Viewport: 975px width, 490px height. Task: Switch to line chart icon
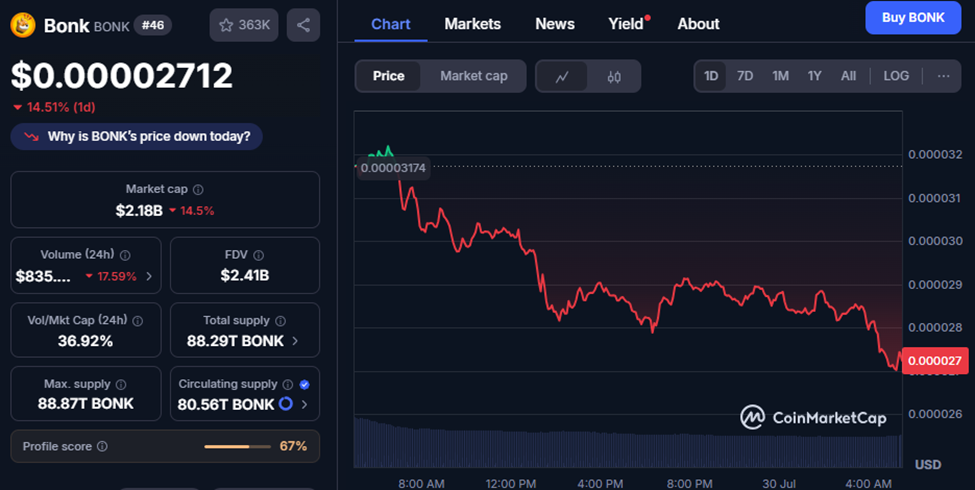point(562,76)
